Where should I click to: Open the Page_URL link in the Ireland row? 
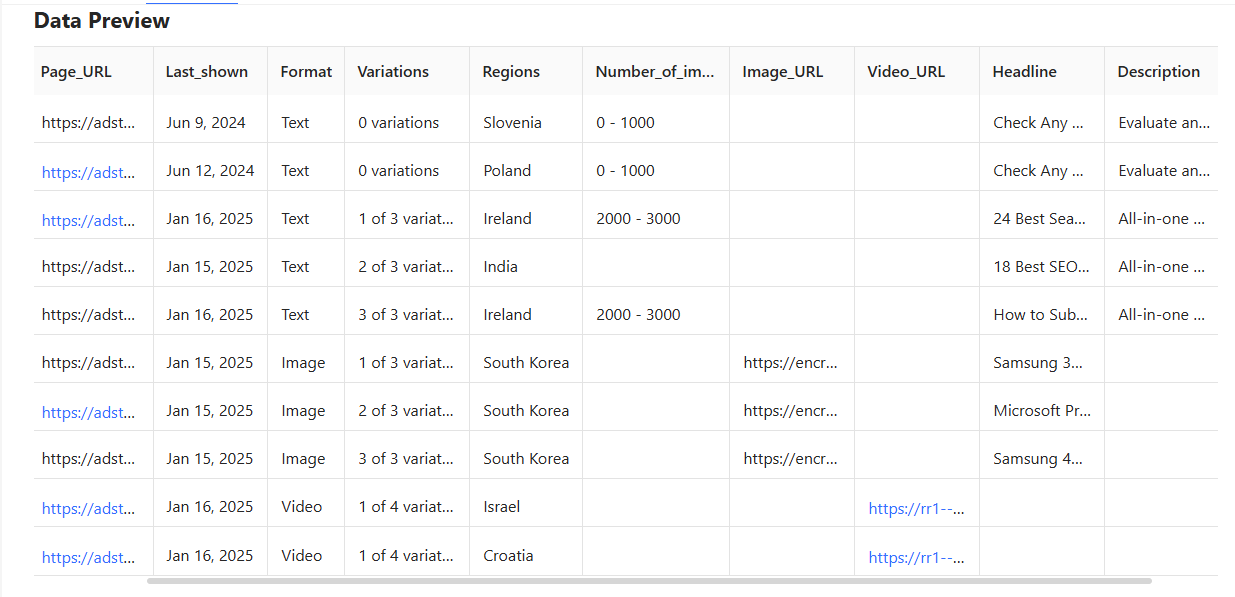click(87, 220)
